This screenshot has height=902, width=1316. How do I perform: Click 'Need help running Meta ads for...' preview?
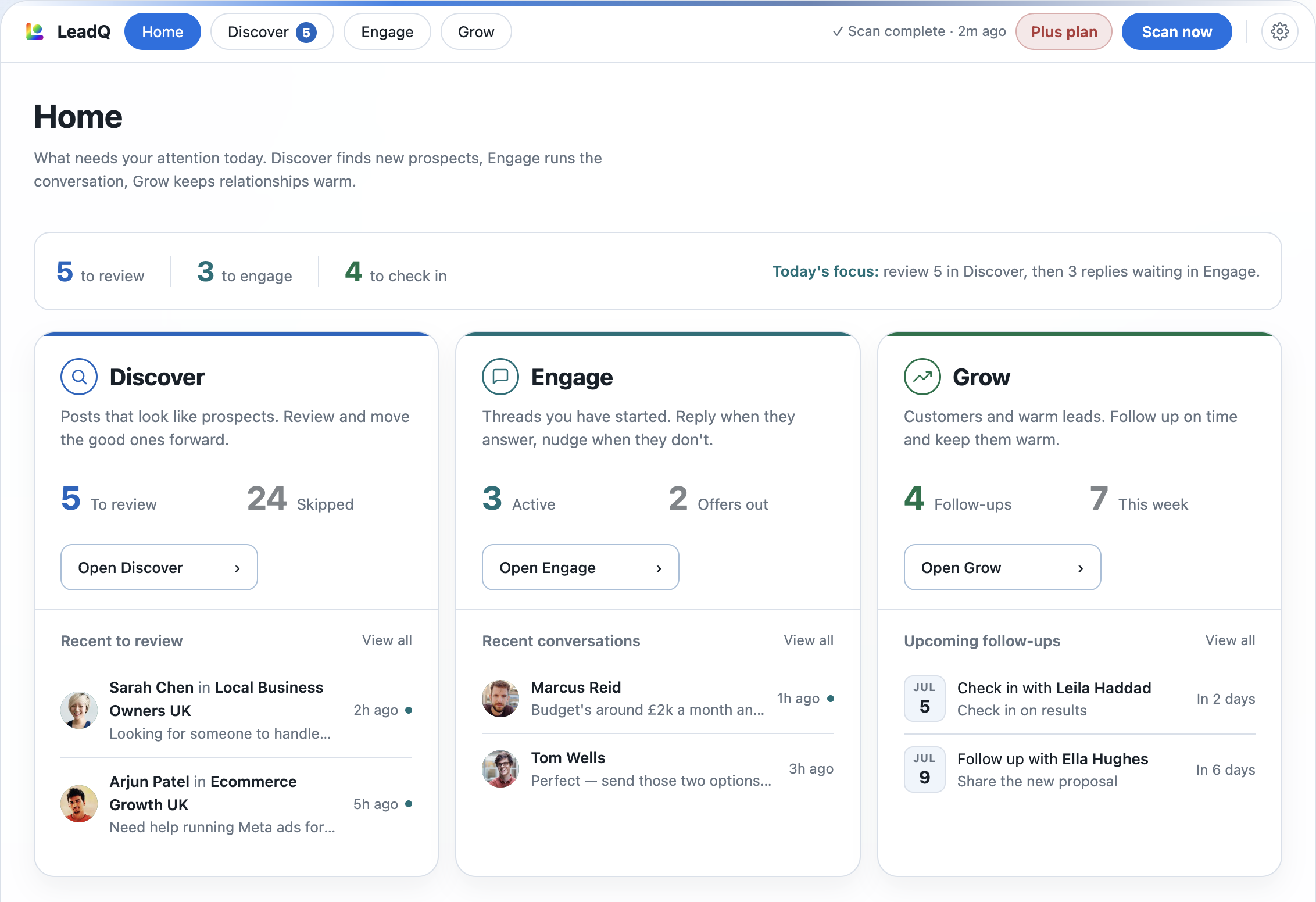click(x=223, y=827)
